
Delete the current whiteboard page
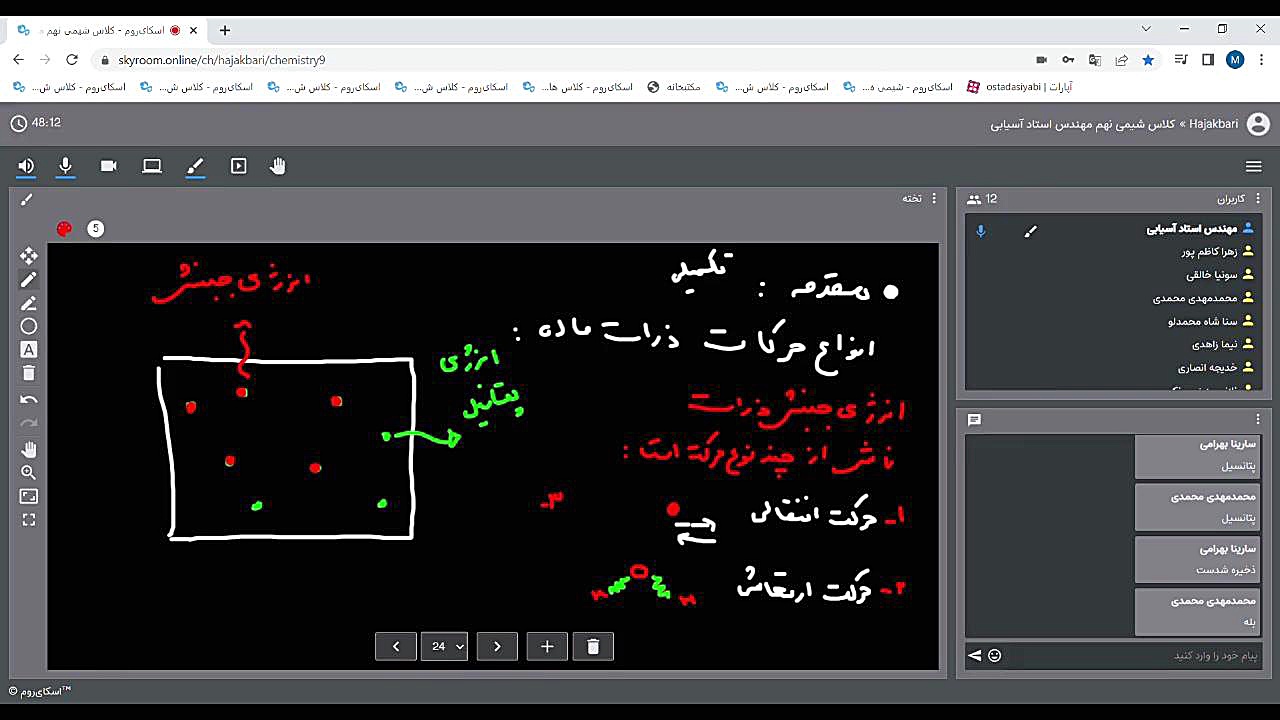(x=593, y=647)
